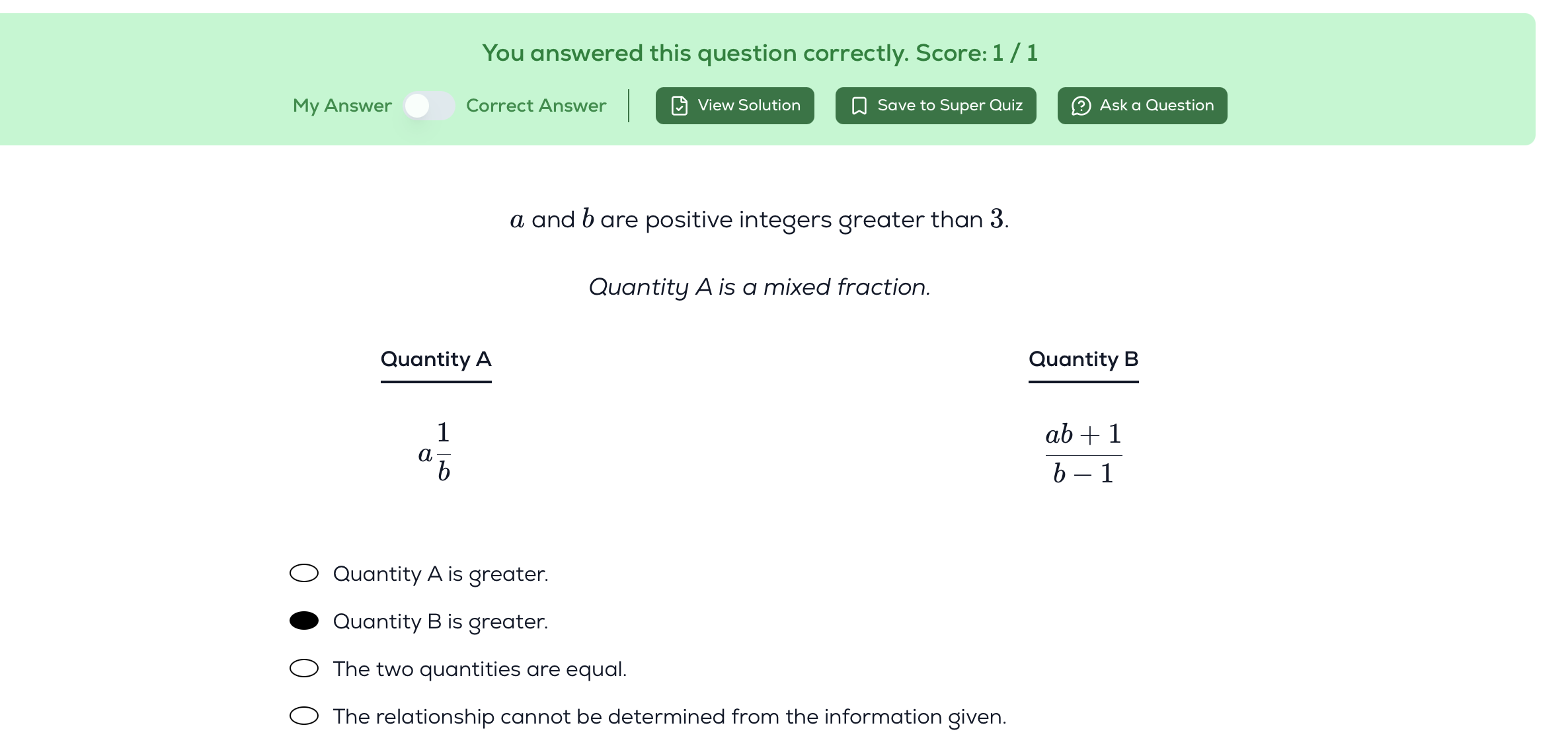The height and width of the screenshot is (752, 1568).
Task: Click the Quantity B heading
Action: click(1083, 359)
